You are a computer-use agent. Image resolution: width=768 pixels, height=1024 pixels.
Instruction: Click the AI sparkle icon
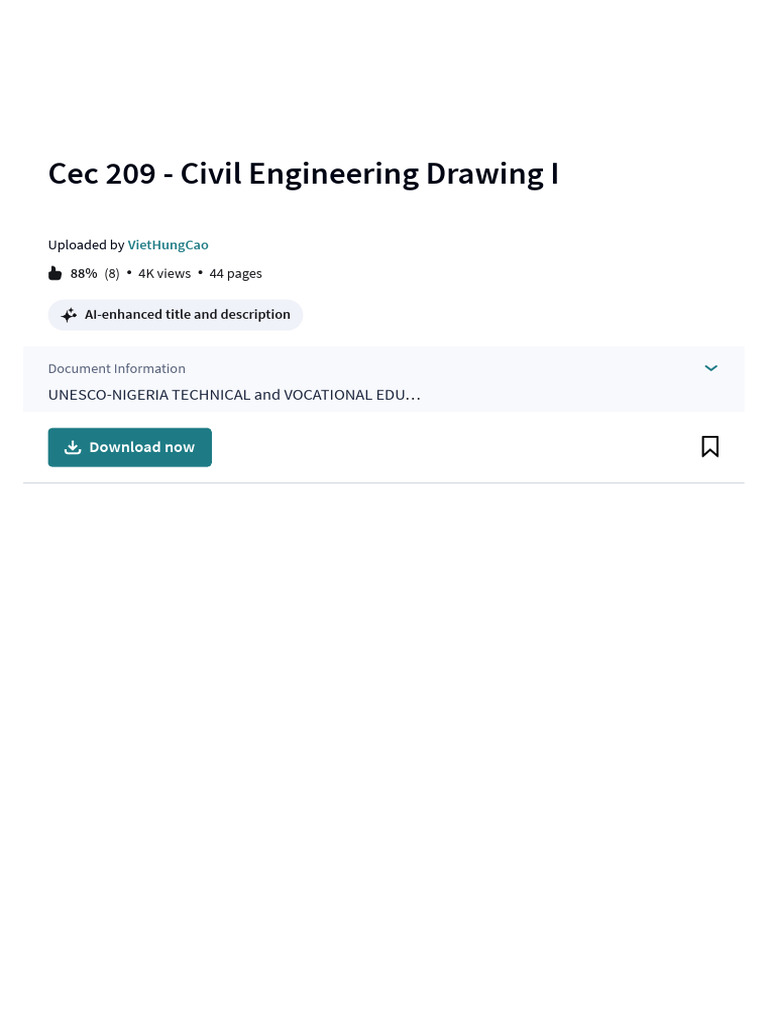point(68,315)
